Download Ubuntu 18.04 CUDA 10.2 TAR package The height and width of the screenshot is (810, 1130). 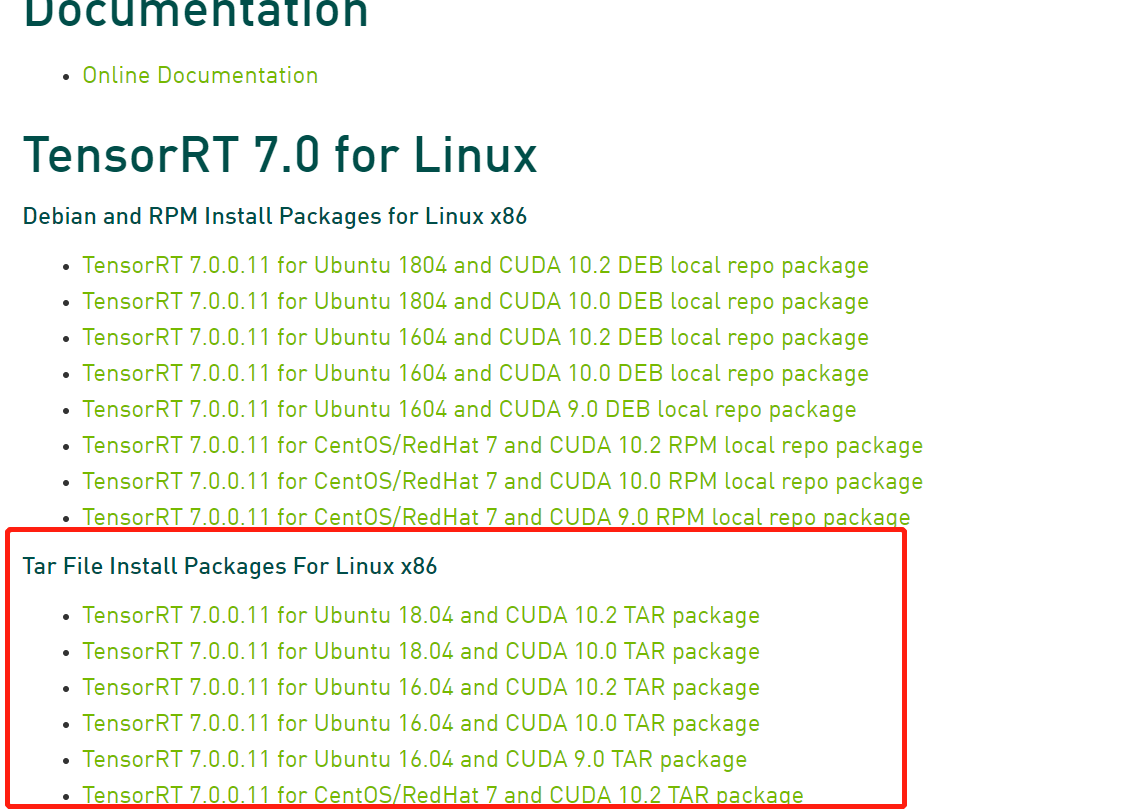pyautogui.click(x=420, y=615)
